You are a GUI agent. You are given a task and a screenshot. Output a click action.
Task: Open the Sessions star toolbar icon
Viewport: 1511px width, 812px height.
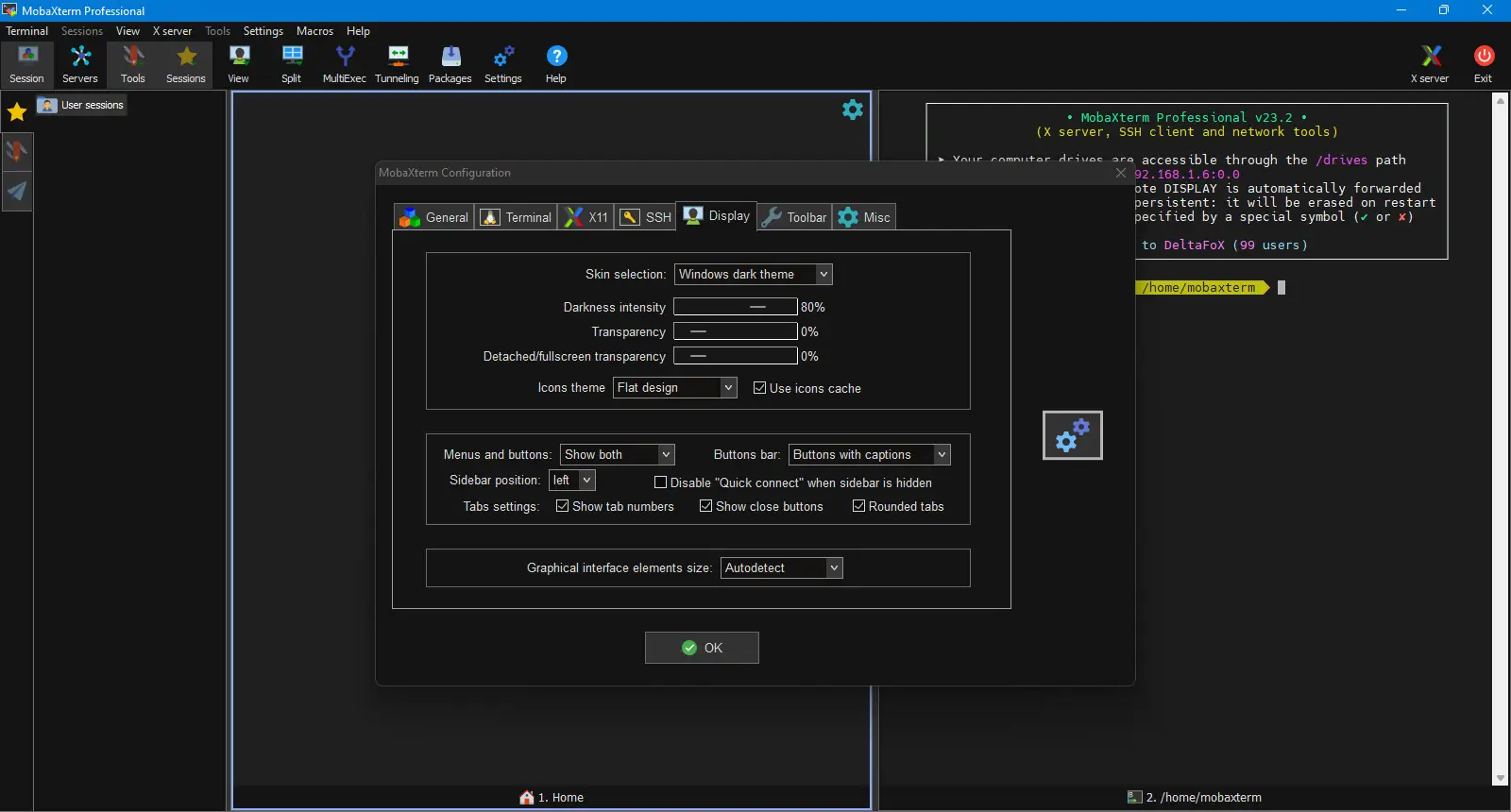pos(186,64)
